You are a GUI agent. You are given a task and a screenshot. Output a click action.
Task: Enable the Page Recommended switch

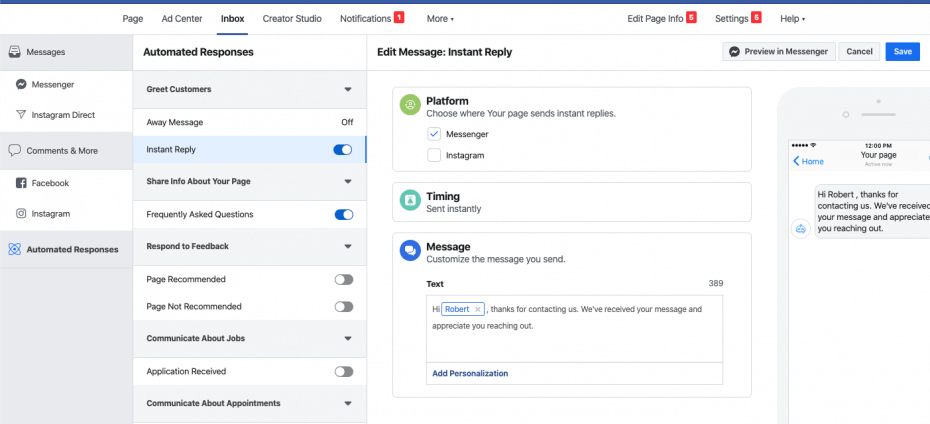(x=344, y=279)
